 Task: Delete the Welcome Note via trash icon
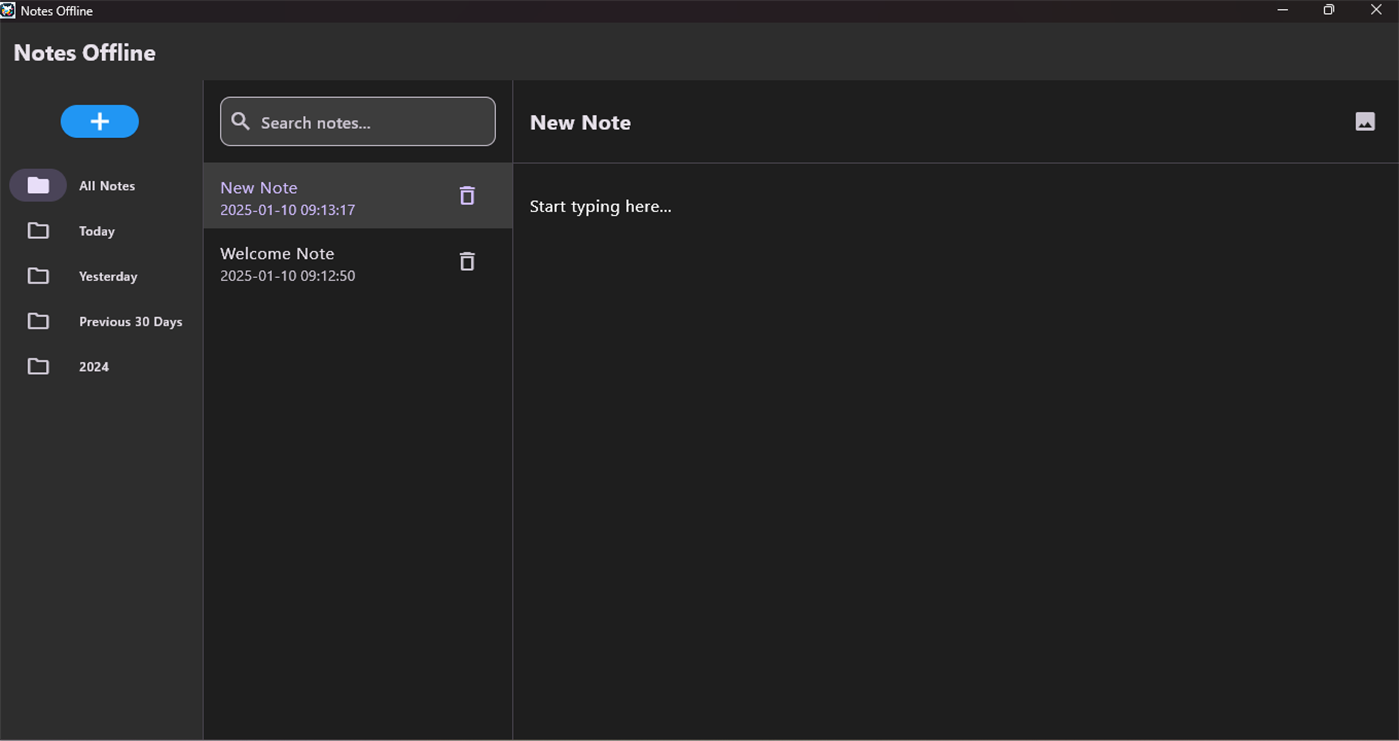pos(467,262)
